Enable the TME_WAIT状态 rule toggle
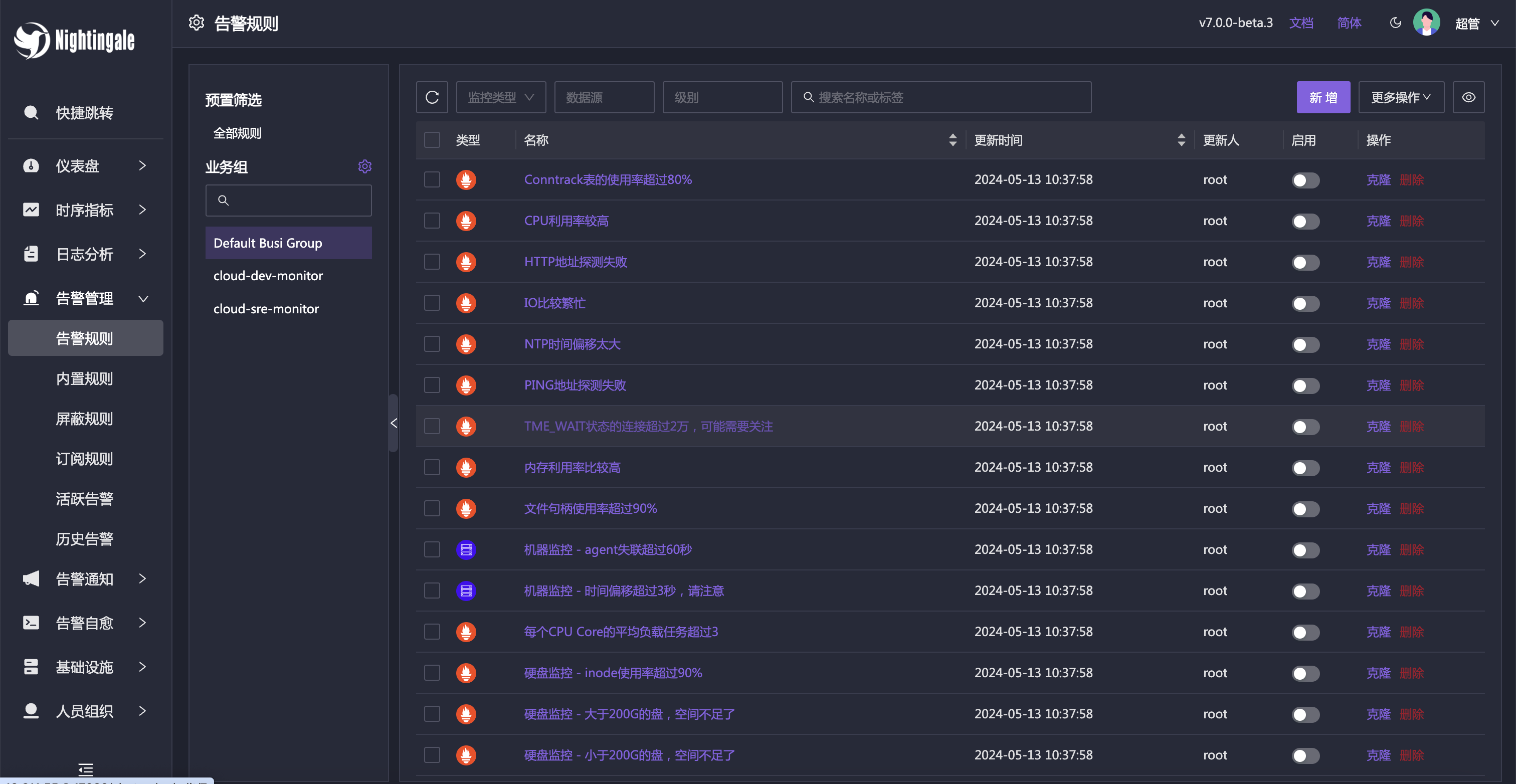 [1305, 427]
